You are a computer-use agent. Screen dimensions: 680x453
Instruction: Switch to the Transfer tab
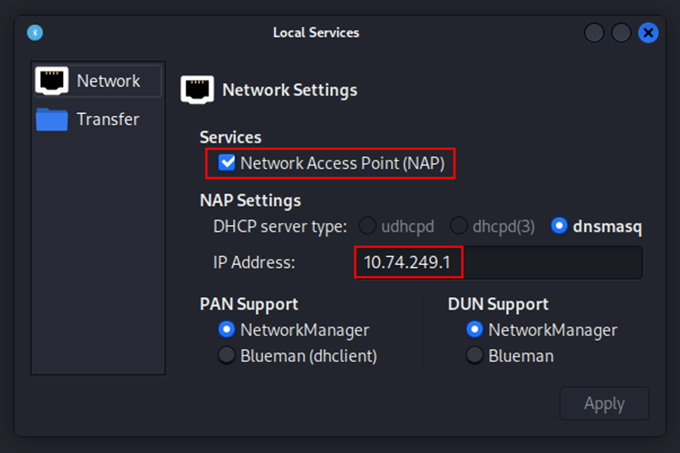98,119
